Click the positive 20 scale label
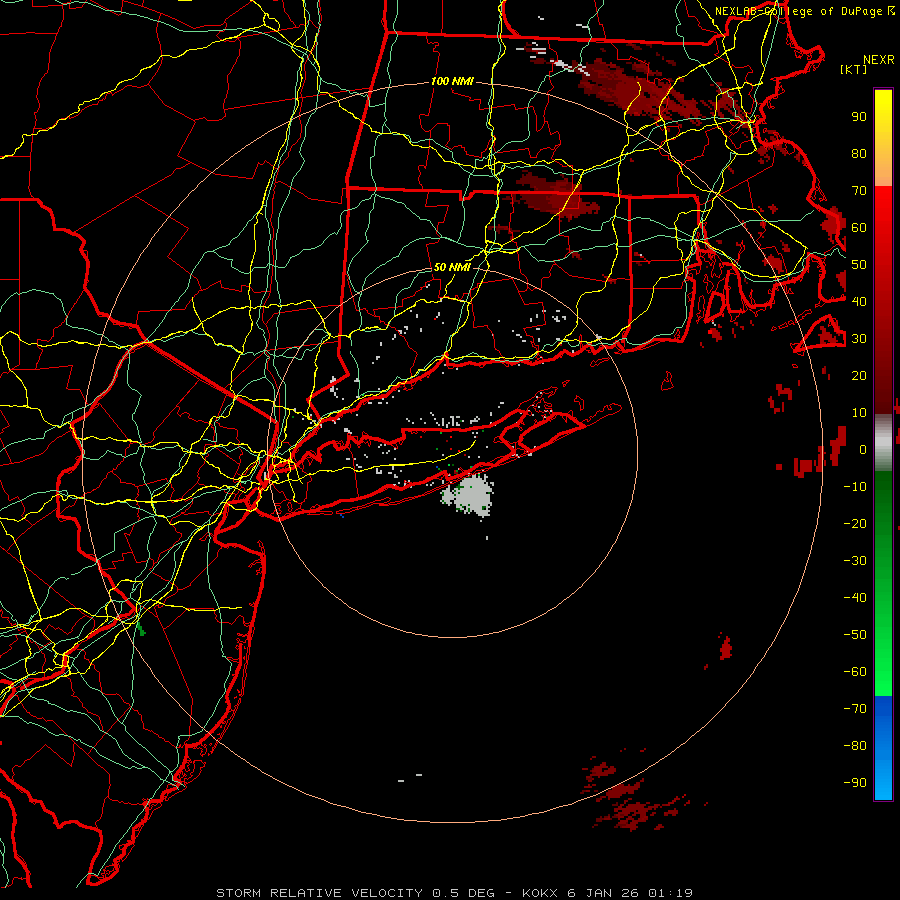The image size is (900, 900). 859,376
